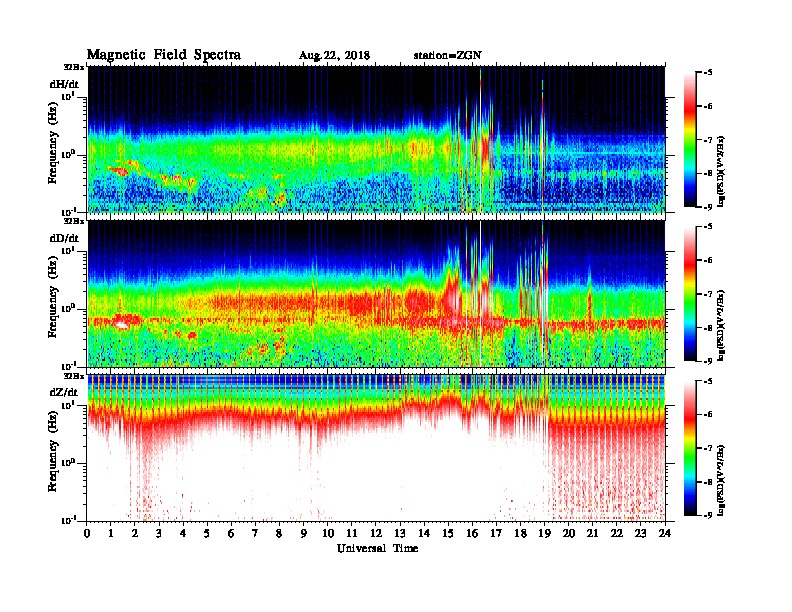Click the "-7" tick on the dH/dt color scale
Screen dimensions: 792x612
708,140
